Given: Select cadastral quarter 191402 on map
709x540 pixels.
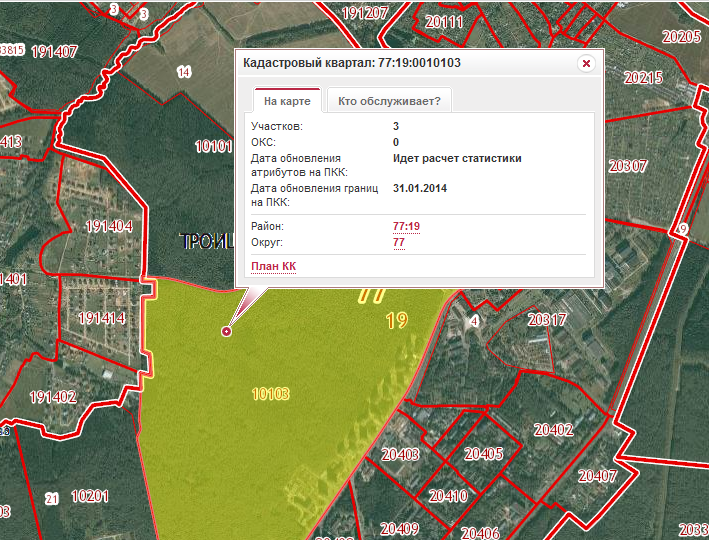Looking at the screenshot, I should (x=53, y=397).
